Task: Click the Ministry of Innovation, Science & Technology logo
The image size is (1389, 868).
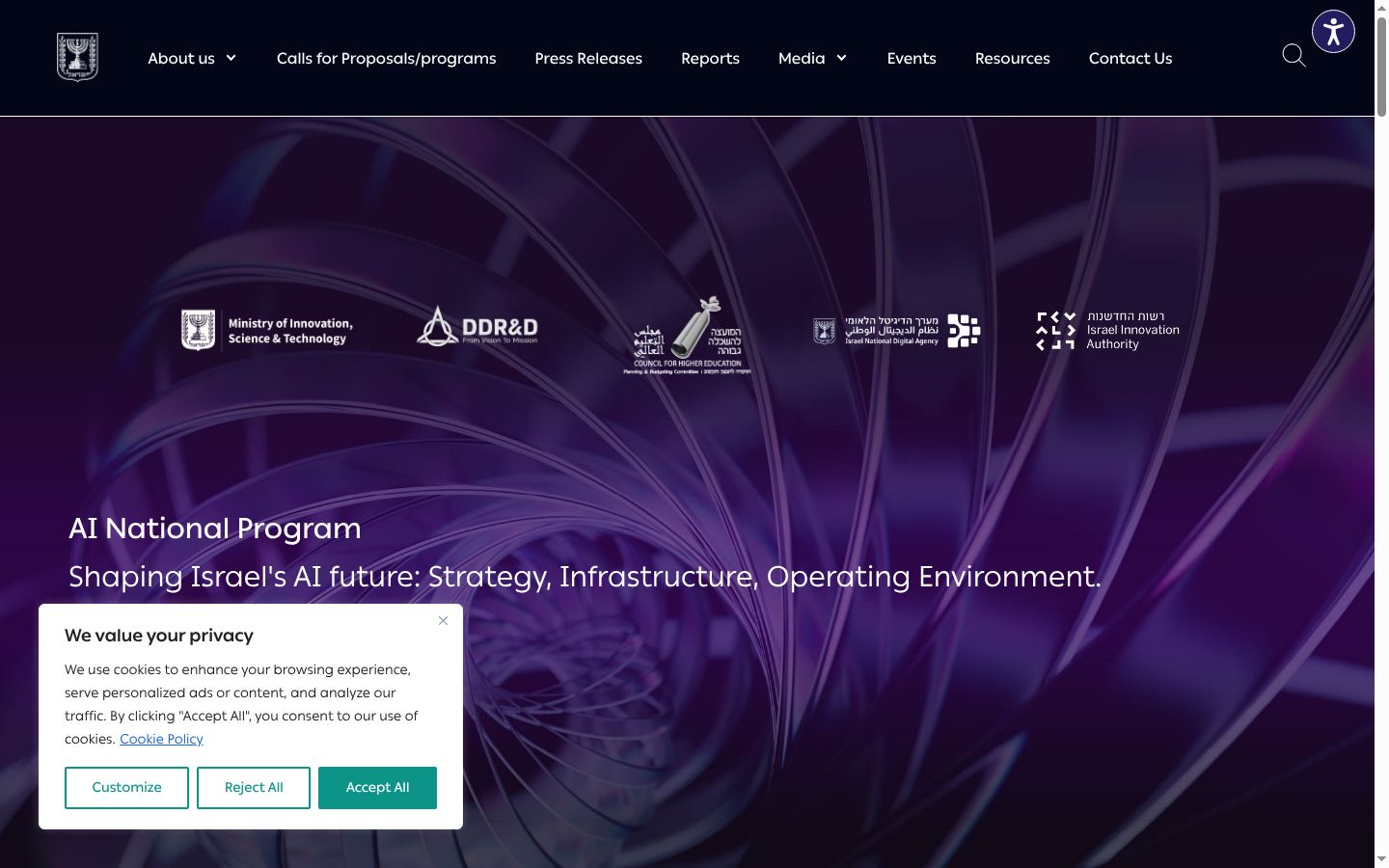Action: pos(267,331)
